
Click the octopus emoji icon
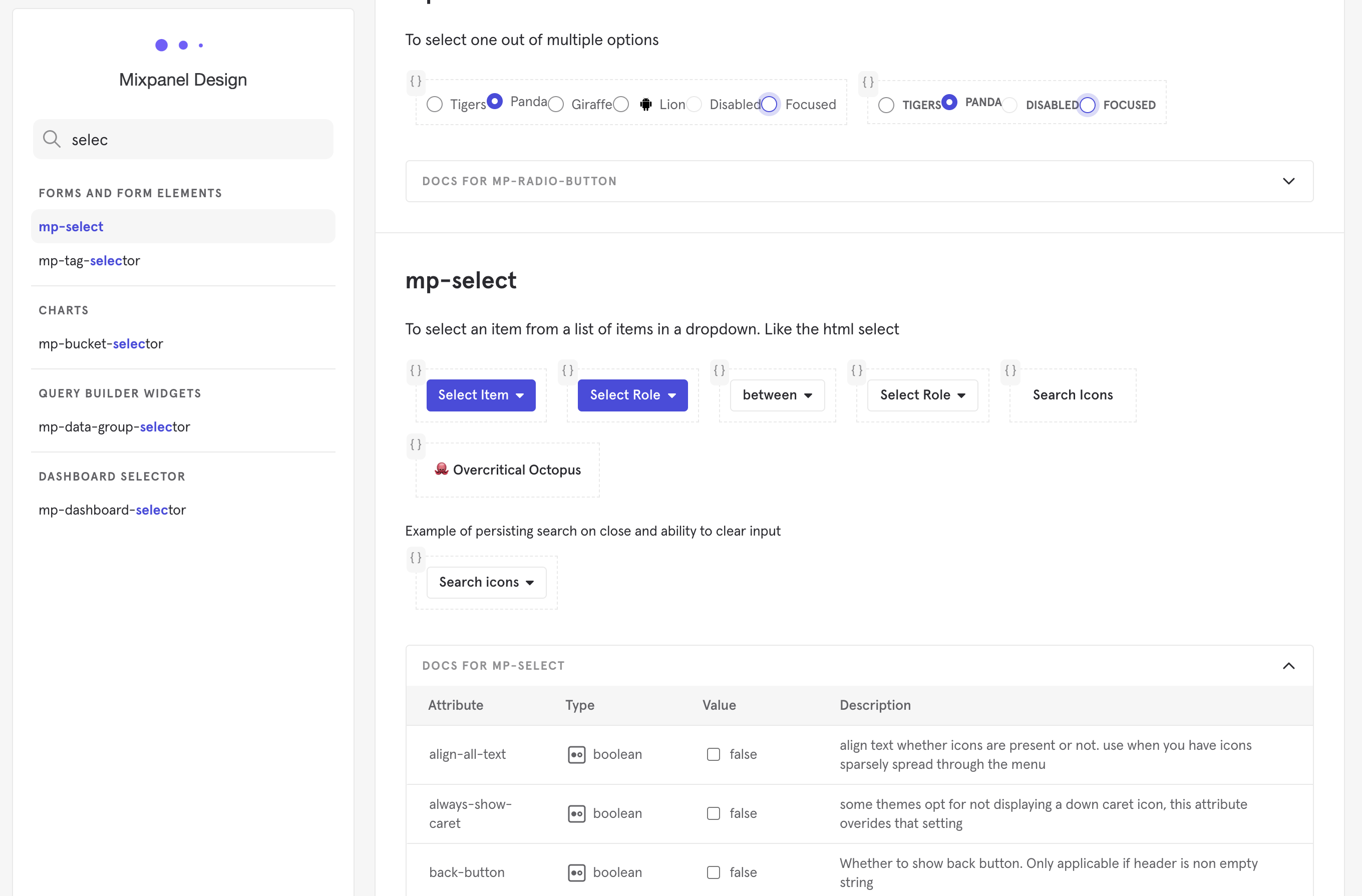(x=441, y=469)
